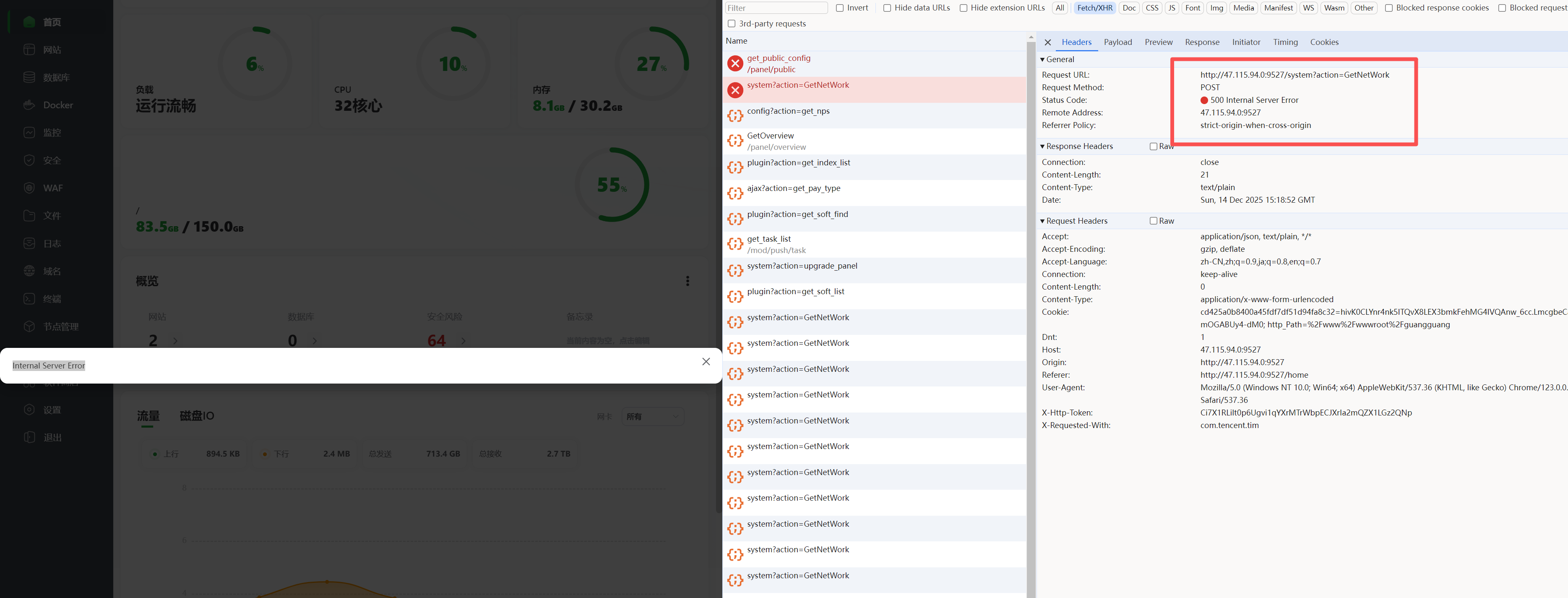Click the three-dot overview menu icon

[x=687, y=281]
